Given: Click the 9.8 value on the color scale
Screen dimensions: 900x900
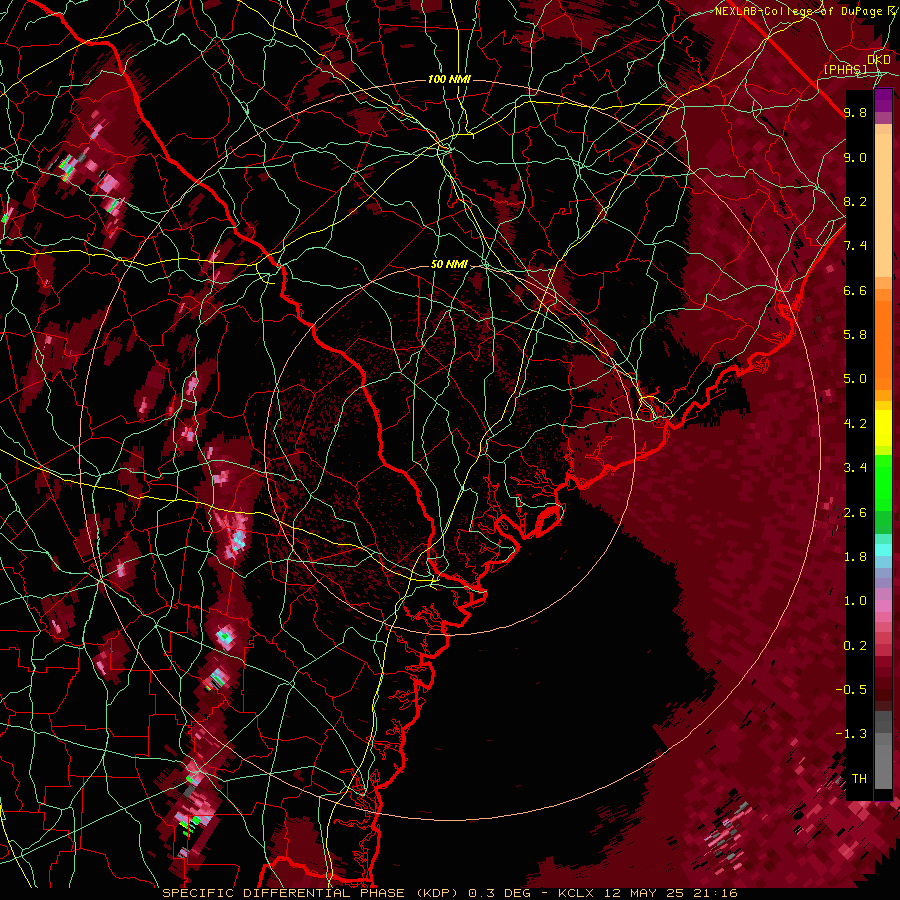Looking at the screenshot, I should 855,112.
